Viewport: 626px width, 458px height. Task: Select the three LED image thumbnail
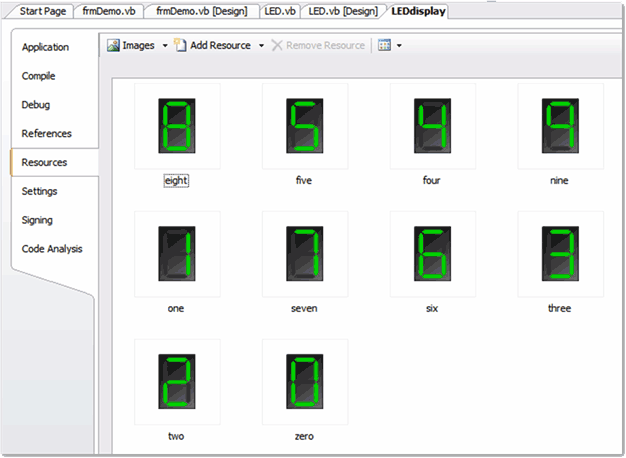tap(561, 254)
